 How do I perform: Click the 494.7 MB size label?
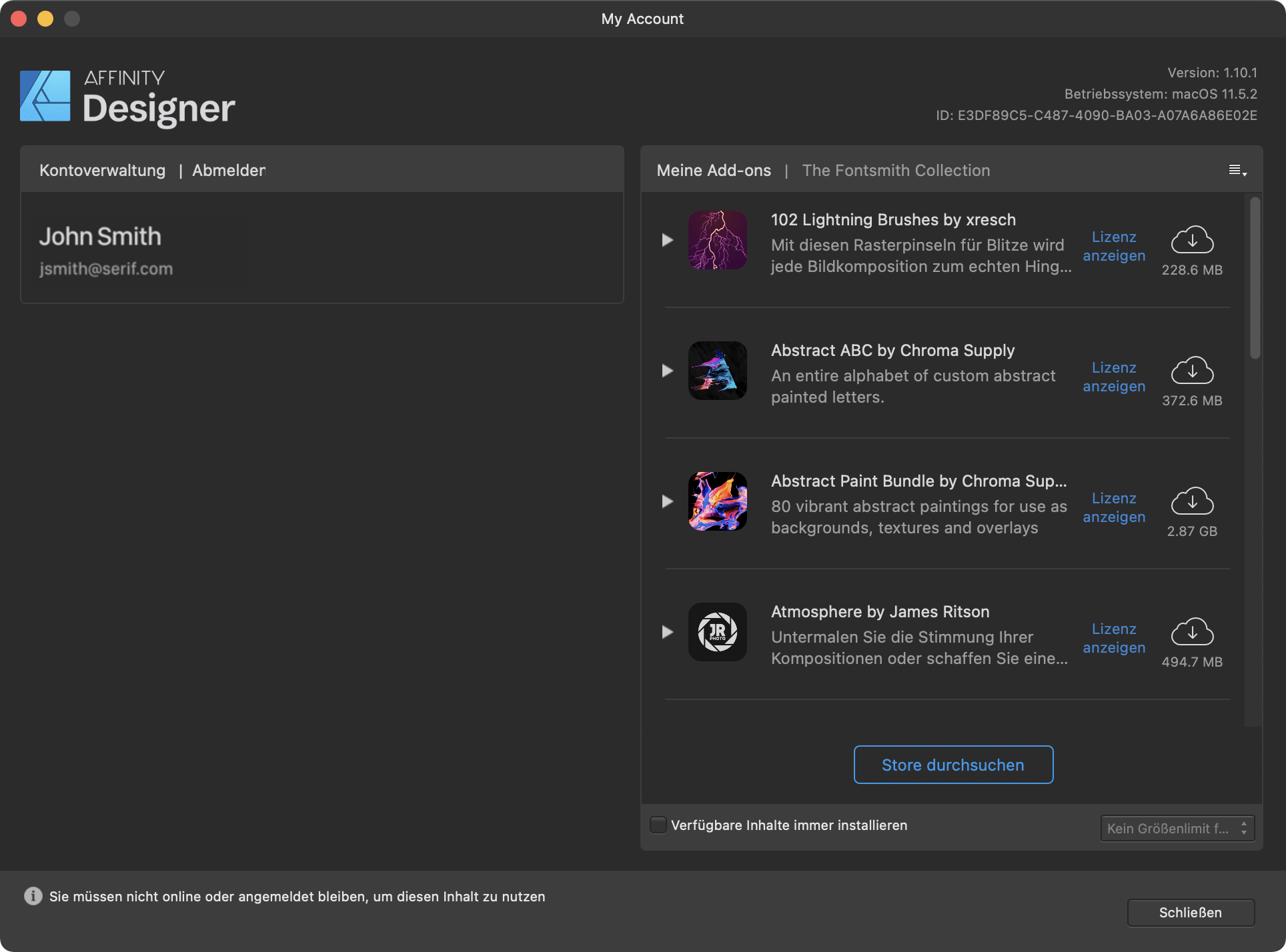(1192, 662)
